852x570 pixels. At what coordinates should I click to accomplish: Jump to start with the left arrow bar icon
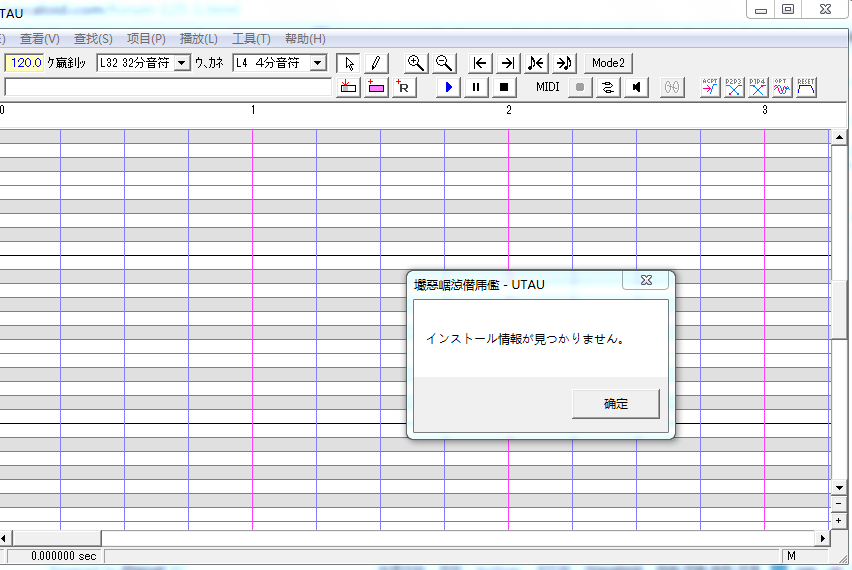[x=480, y=63]
